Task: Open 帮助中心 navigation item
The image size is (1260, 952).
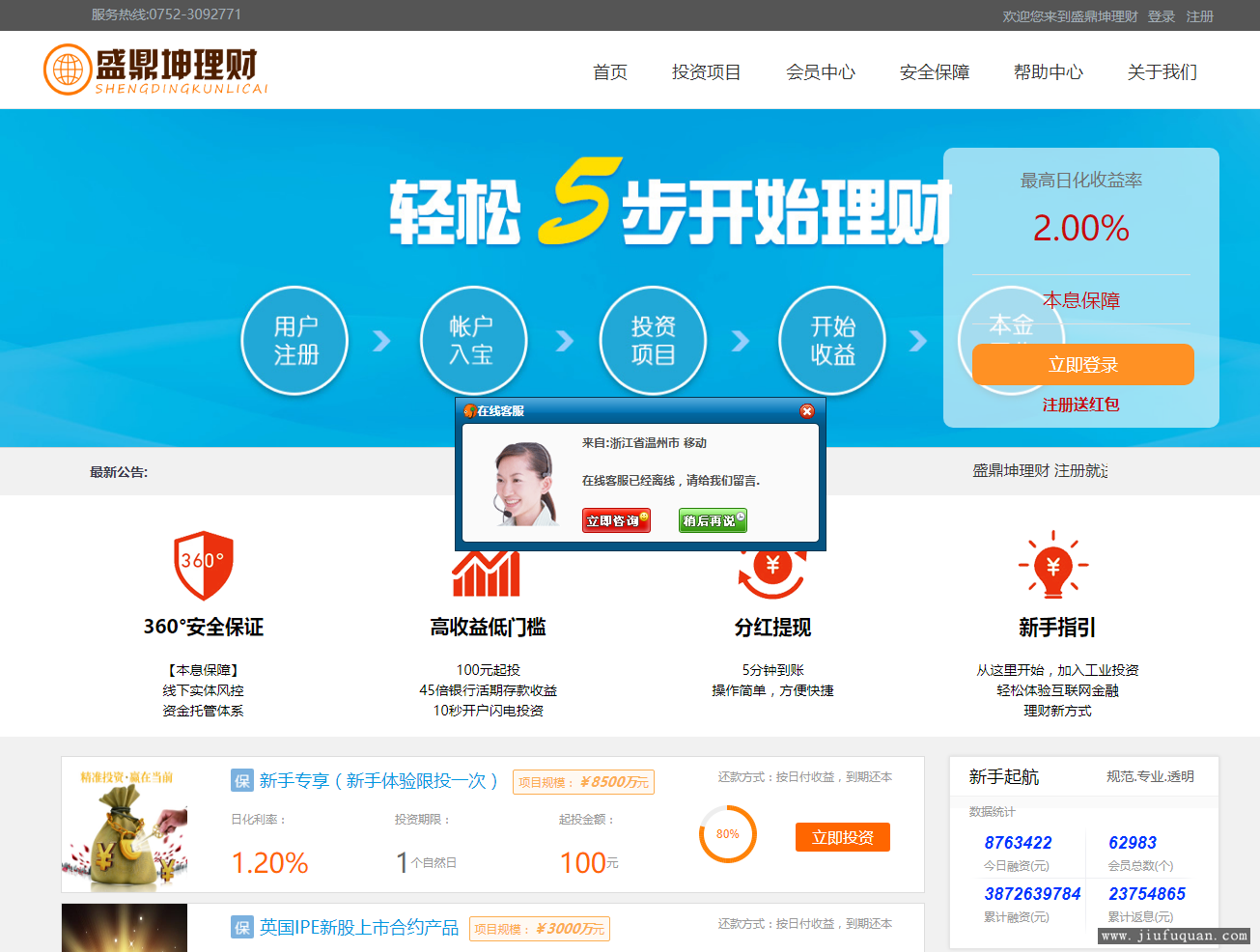Action: 1049,72
